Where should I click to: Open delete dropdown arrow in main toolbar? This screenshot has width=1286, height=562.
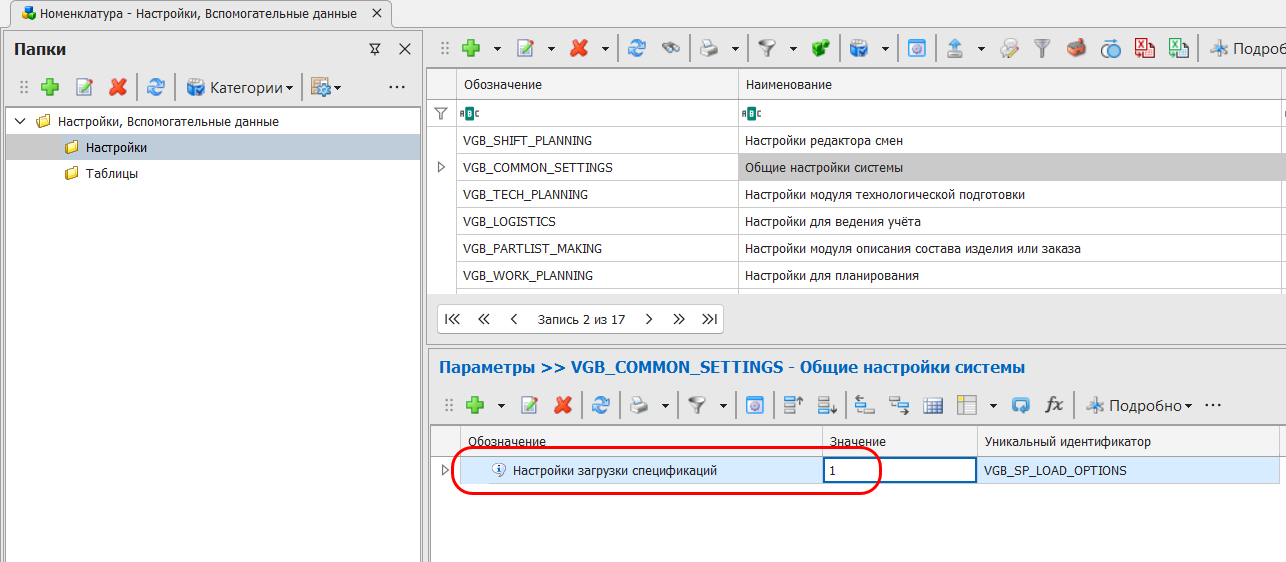604,48
